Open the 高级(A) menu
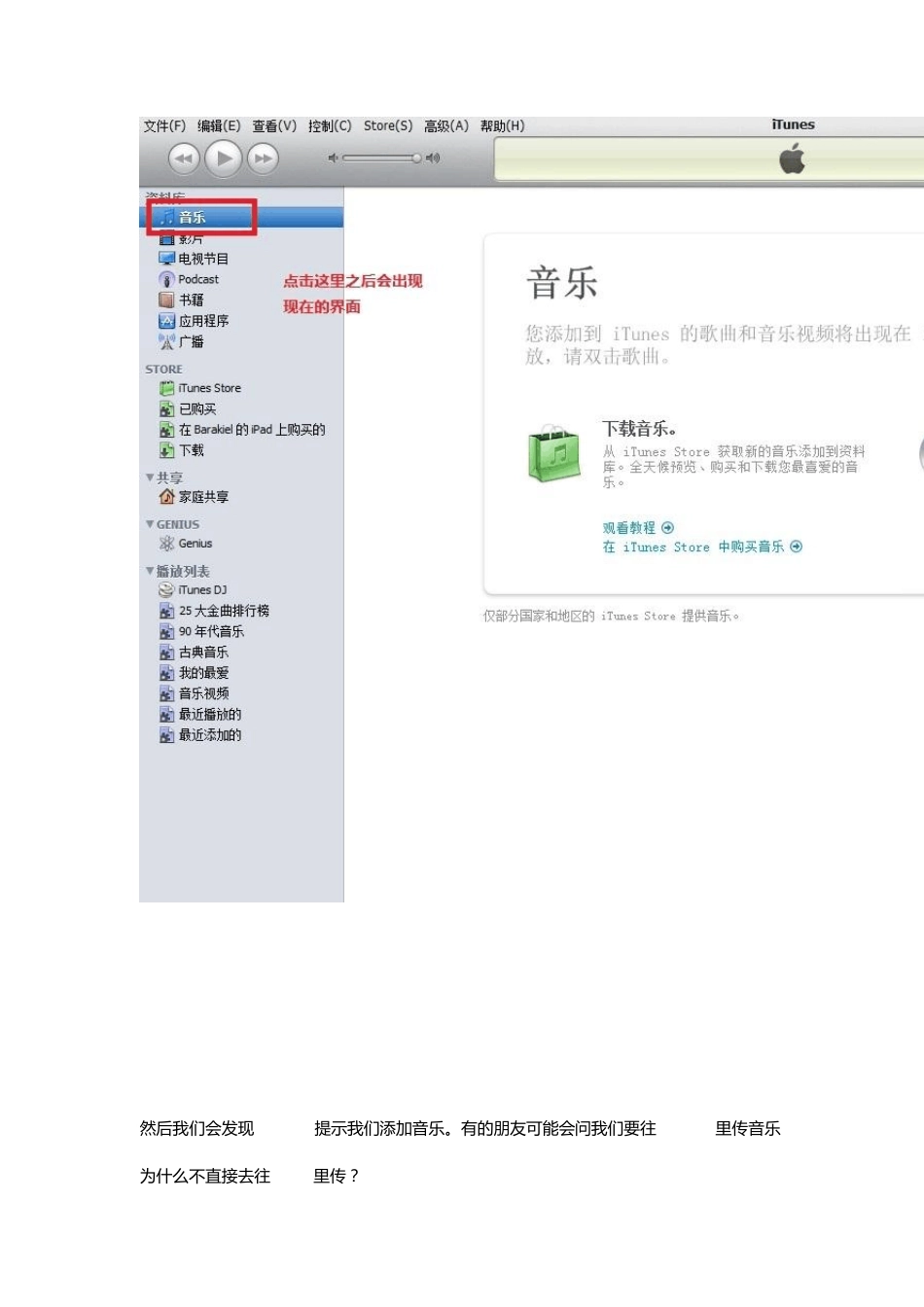 446,125
